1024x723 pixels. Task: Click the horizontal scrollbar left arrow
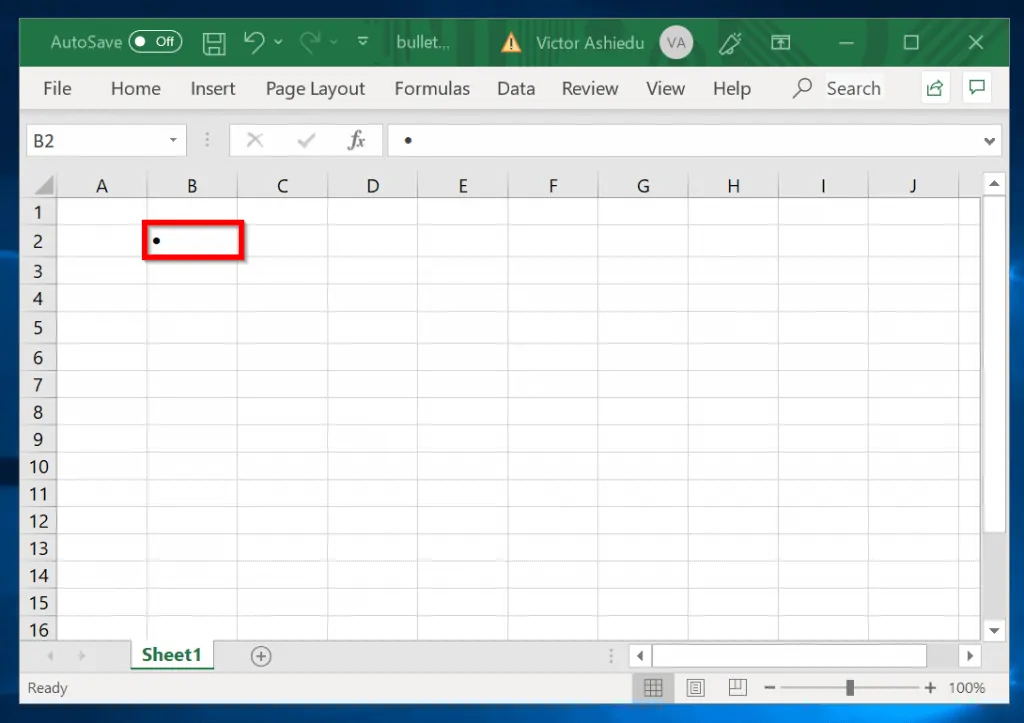coord(640,656)
